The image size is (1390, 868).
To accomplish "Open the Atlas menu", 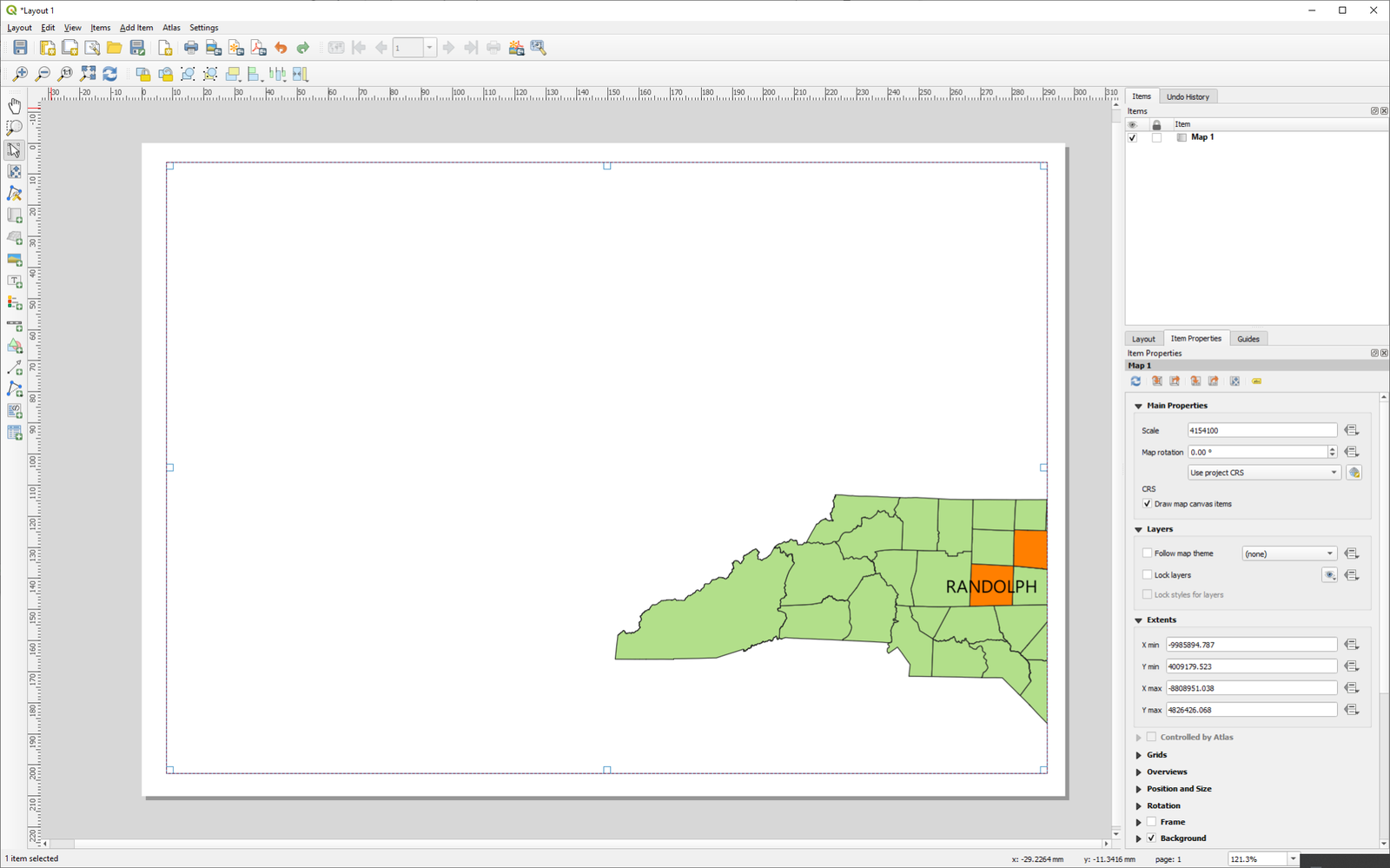I will 171,27.
